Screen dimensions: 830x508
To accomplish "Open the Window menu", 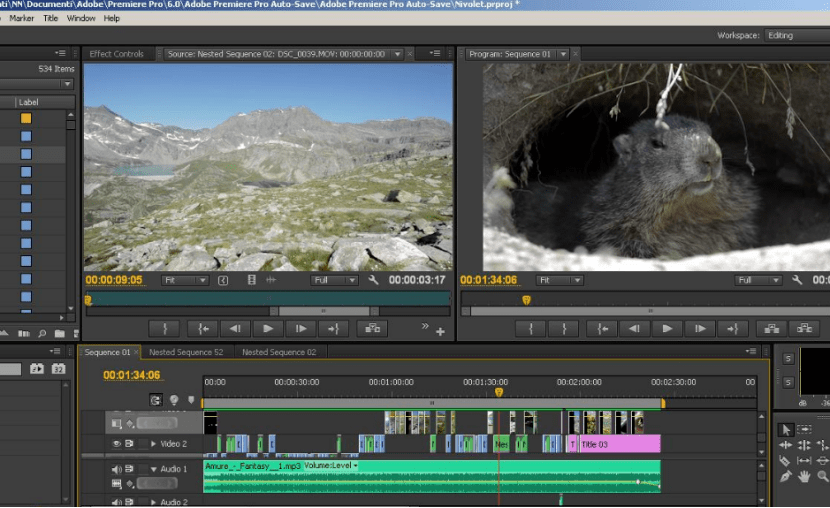I will click(x=81, y=18).
